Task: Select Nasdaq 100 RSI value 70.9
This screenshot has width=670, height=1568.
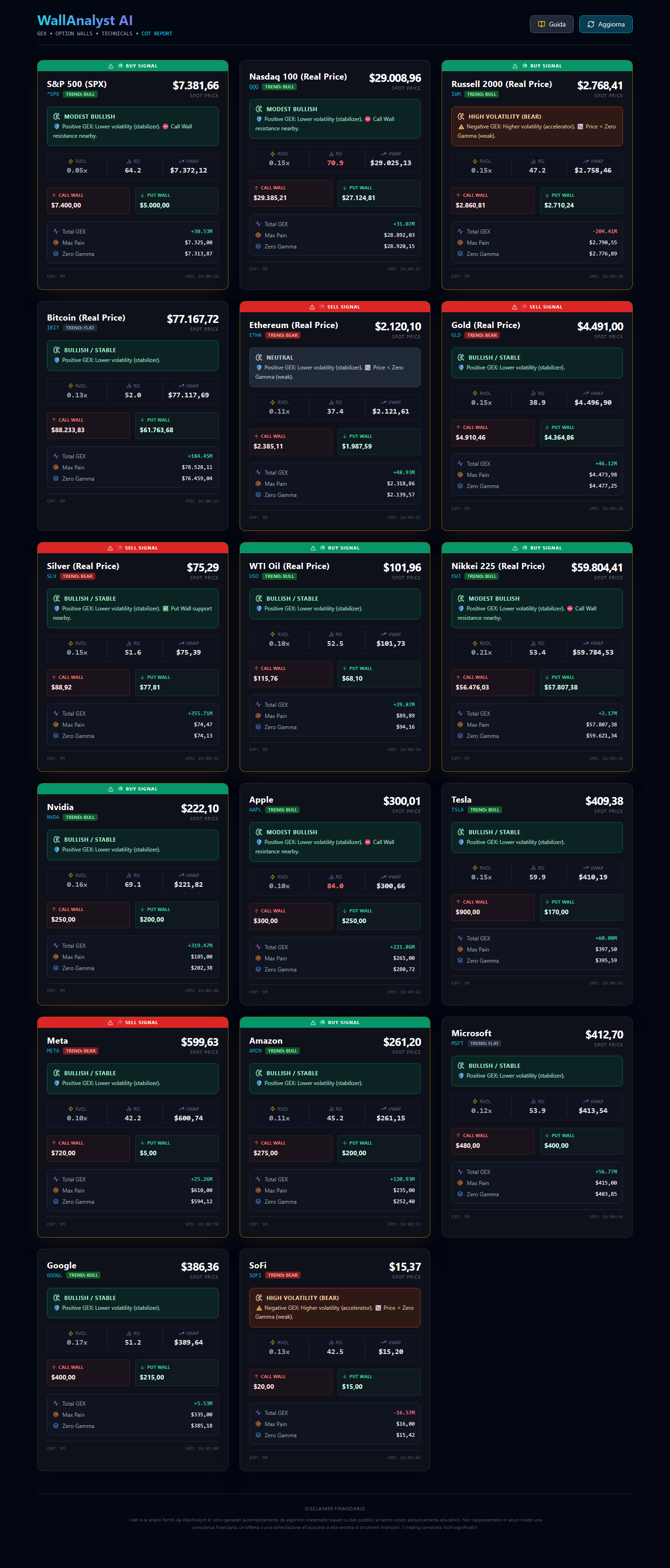Action: point(335,163)
